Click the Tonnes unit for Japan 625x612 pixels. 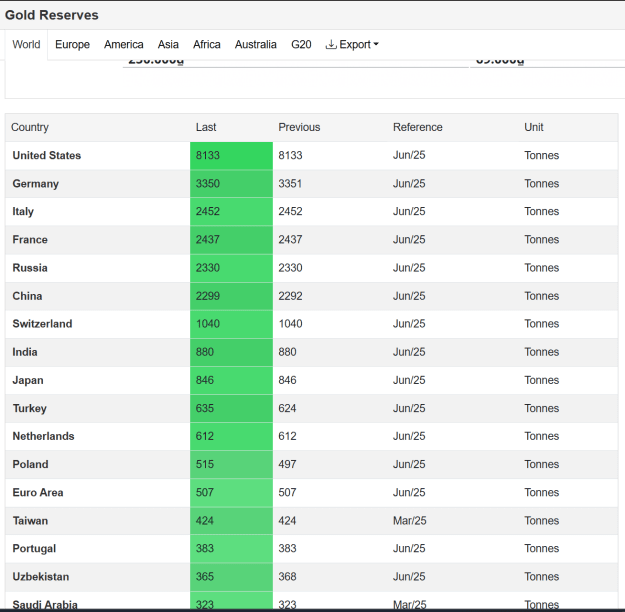(541, 380)
